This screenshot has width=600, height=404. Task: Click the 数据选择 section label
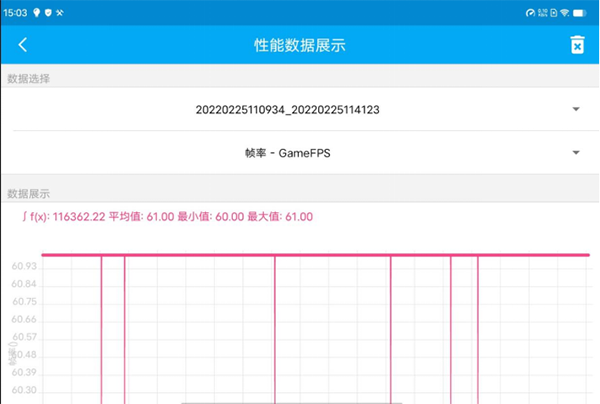[29, 79]
